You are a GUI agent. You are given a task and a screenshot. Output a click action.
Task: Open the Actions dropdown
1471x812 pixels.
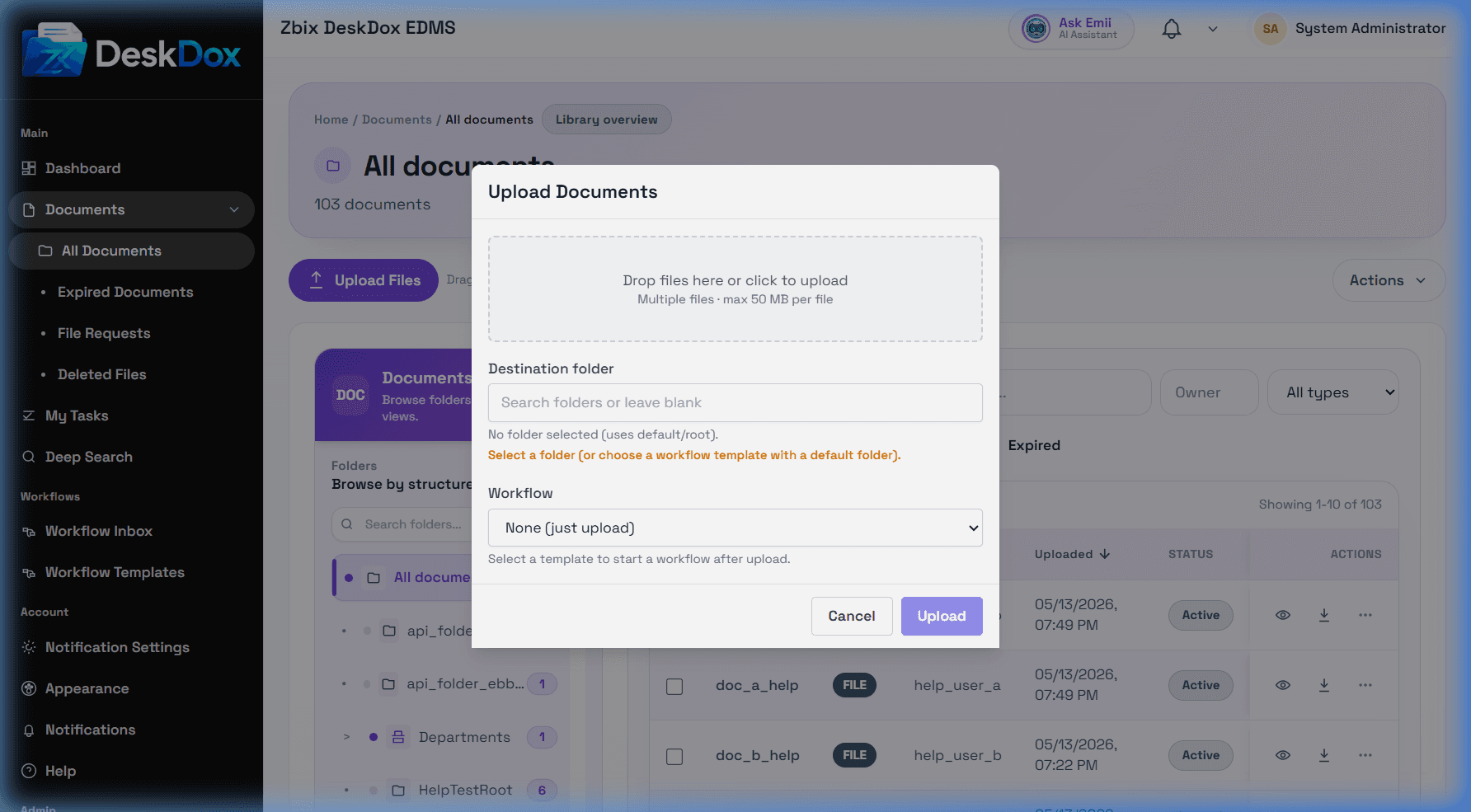coord(1389,280)
